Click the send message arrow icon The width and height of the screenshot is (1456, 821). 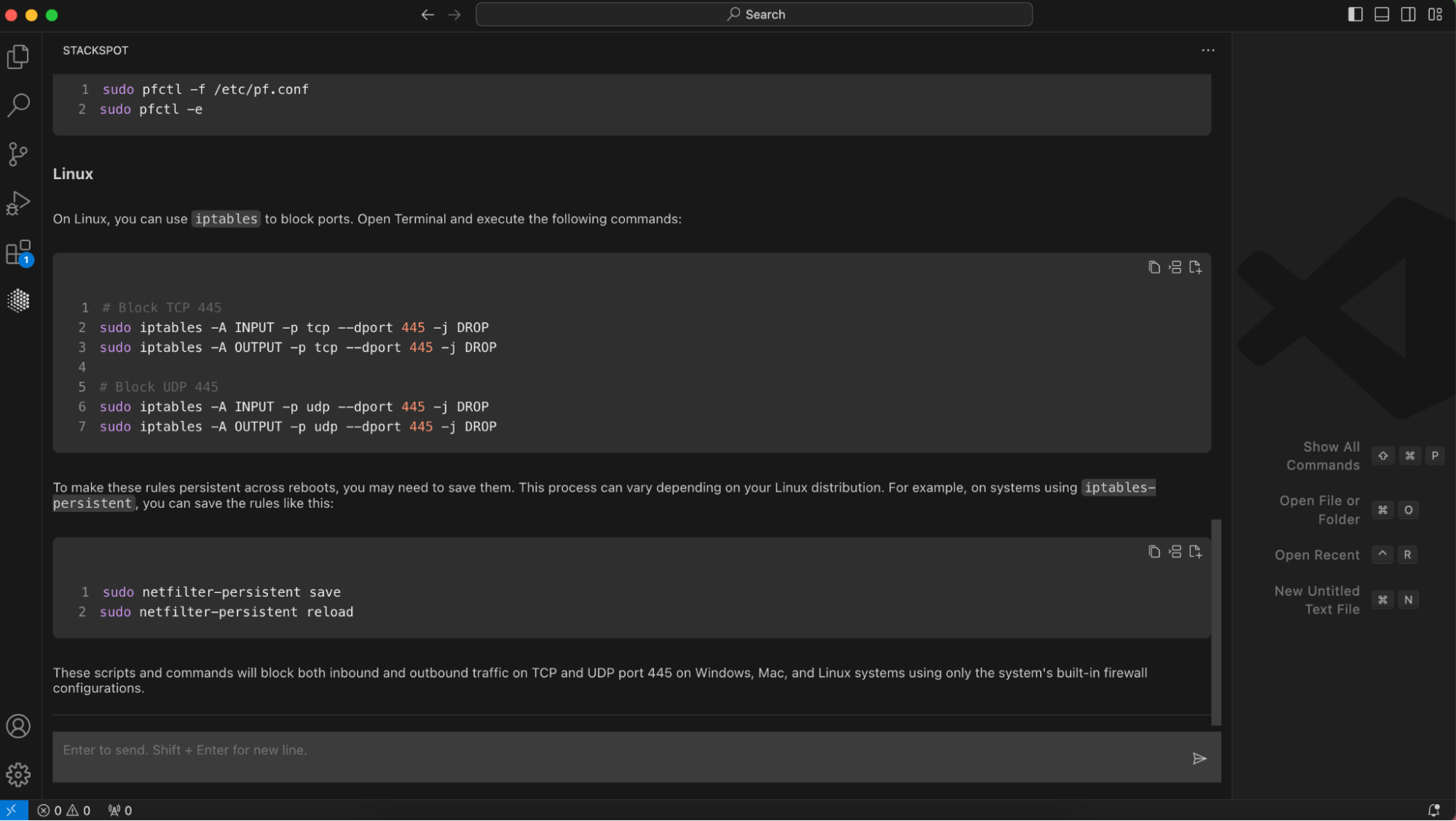click(1199, 758)
